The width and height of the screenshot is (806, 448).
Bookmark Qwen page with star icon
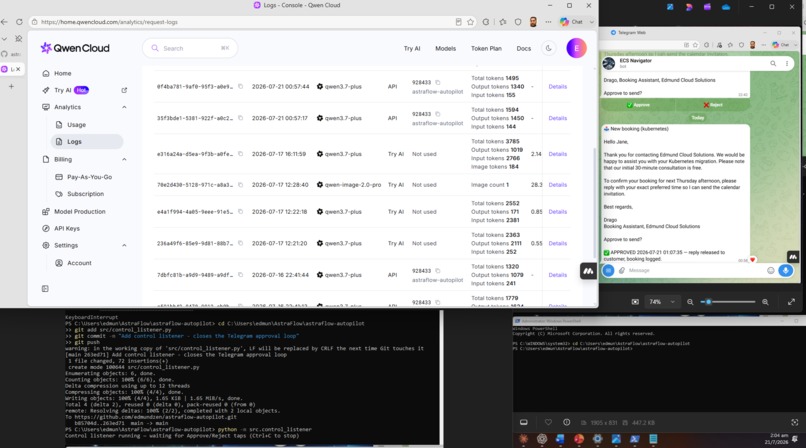point(470,22)
